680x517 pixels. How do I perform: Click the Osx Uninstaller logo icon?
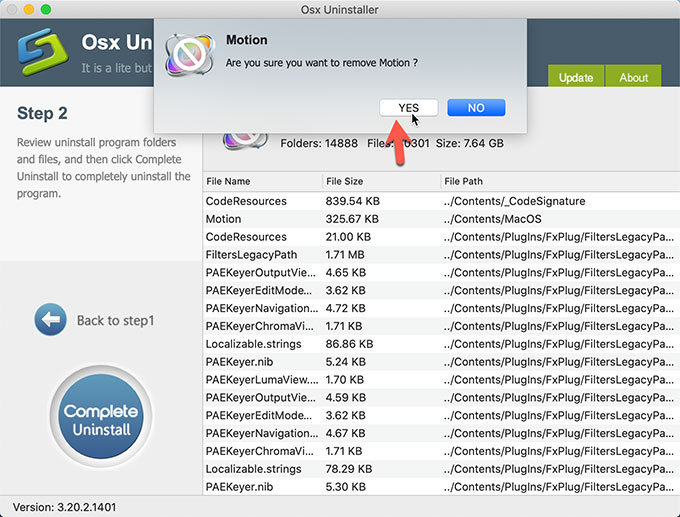[x=42, y=52]
